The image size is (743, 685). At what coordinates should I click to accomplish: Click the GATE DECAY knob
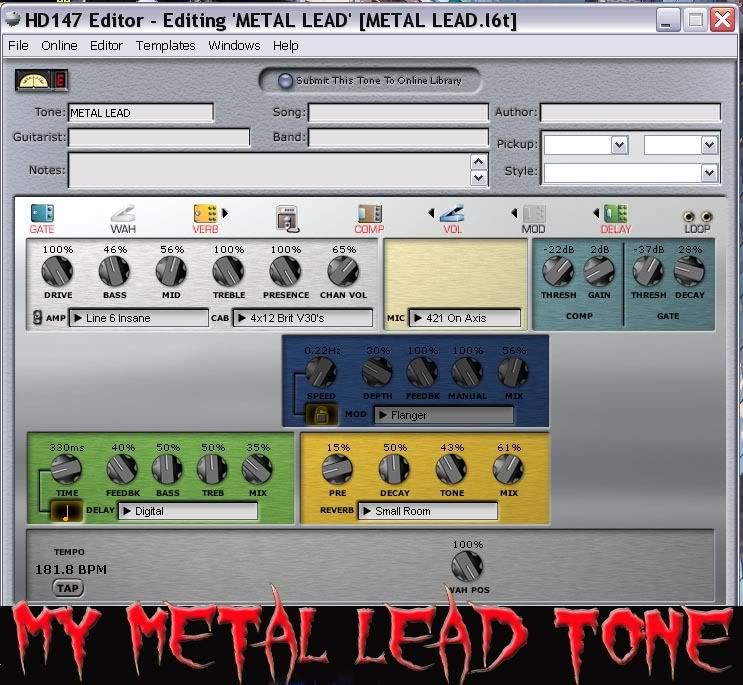689,271
